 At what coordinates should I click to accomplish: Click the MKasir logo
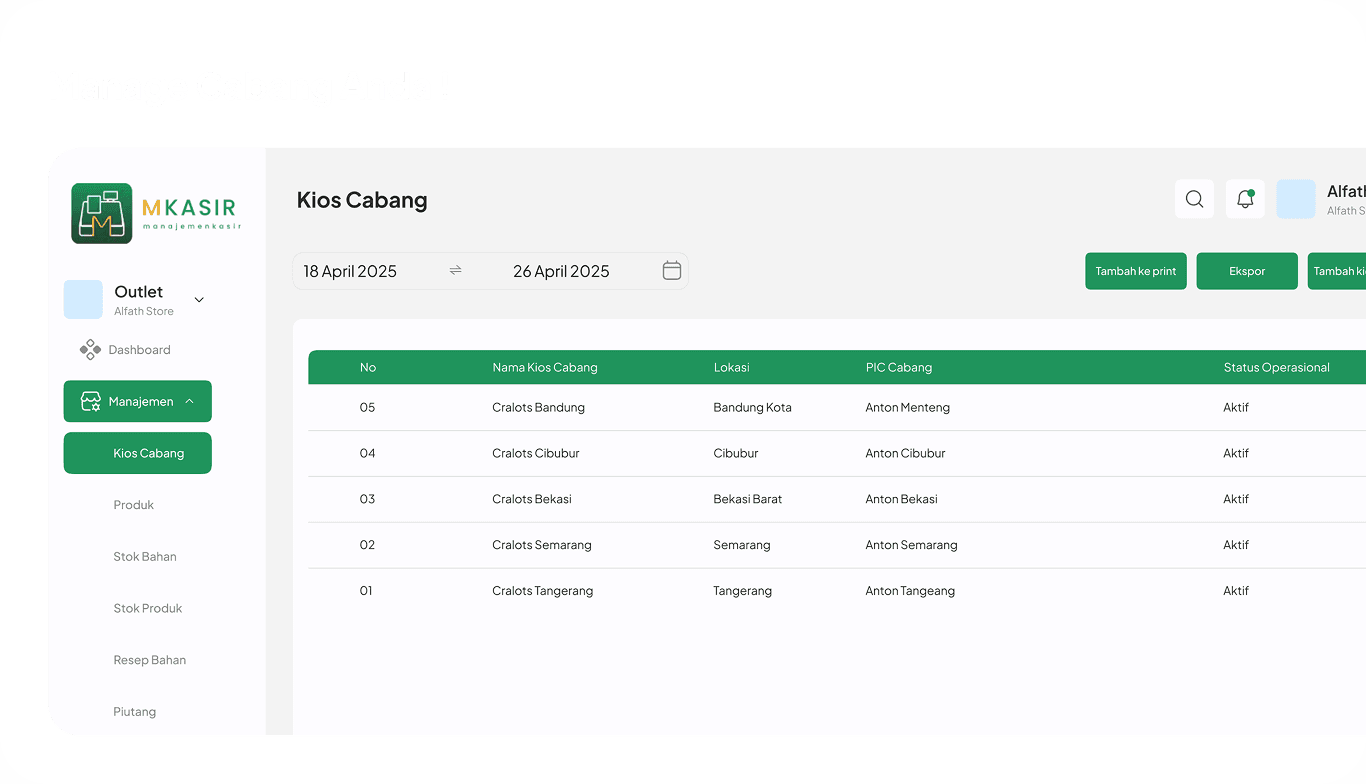(154, 213)
